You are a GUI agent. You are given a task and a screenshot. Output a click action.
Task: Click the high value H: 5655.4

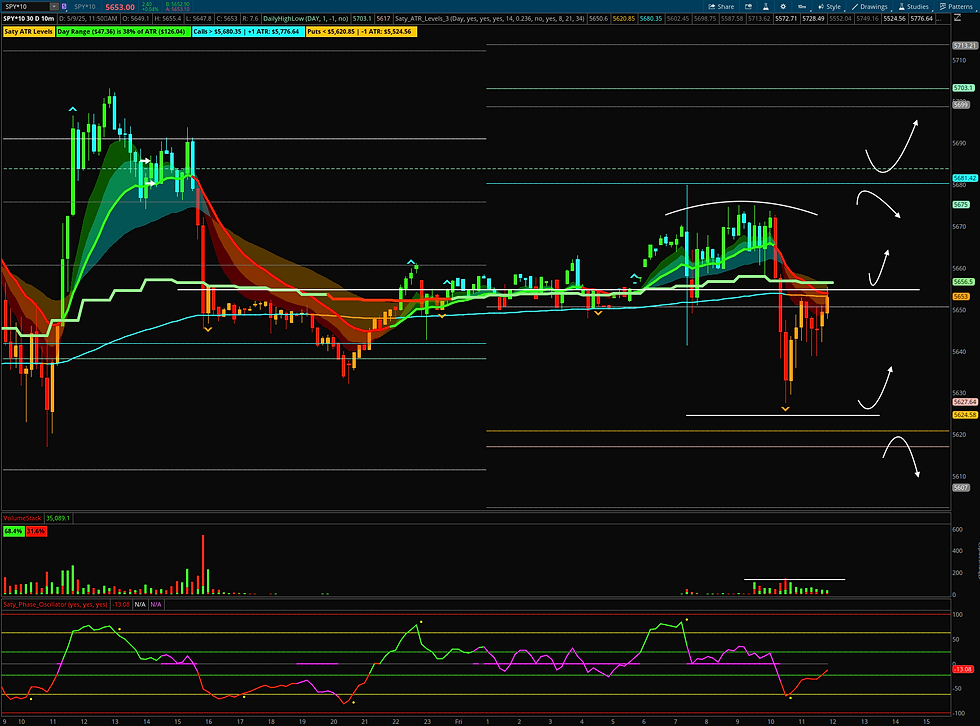(168, 19)
